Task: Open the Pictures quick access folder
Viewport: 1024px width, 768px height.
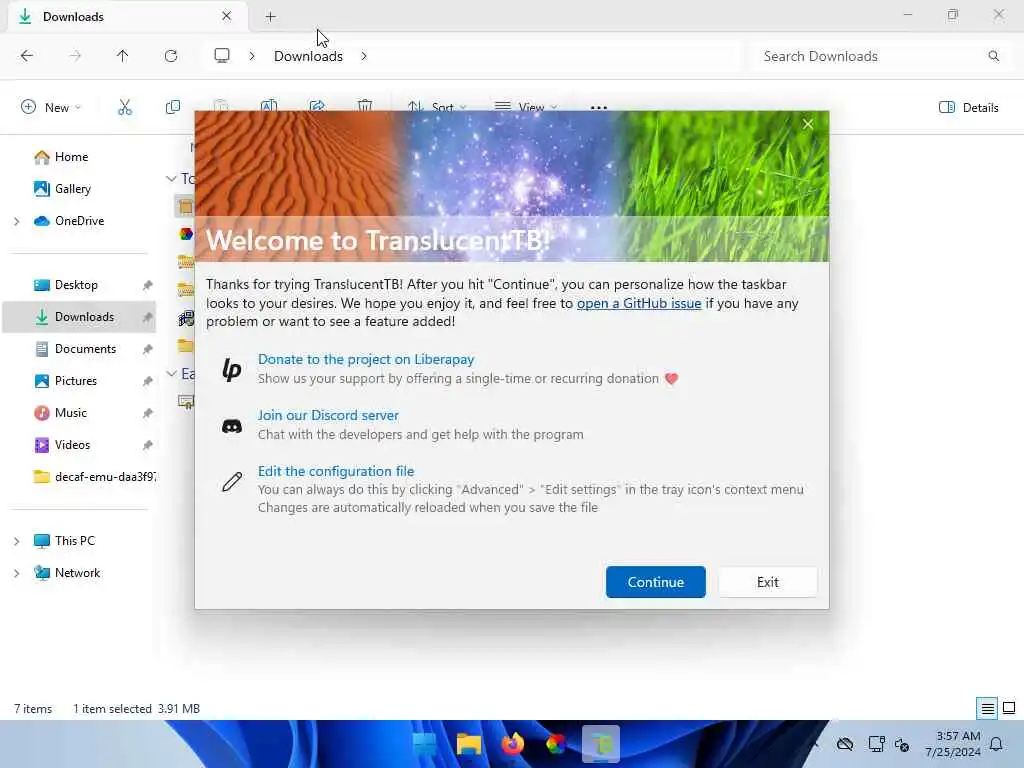Action: tap(76, 381)
